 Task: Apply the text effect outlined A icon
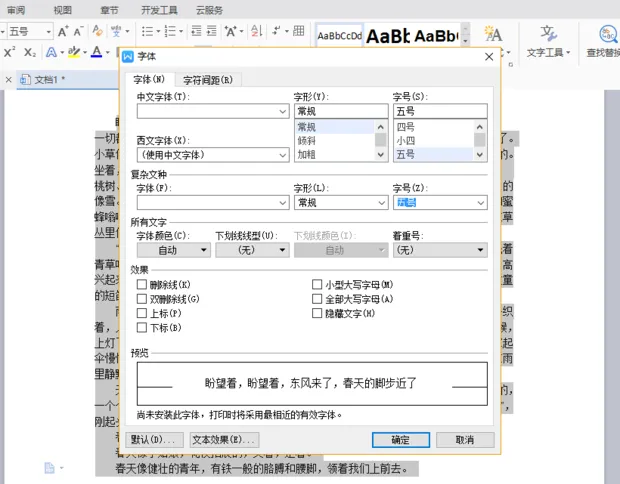pos(51,52)
